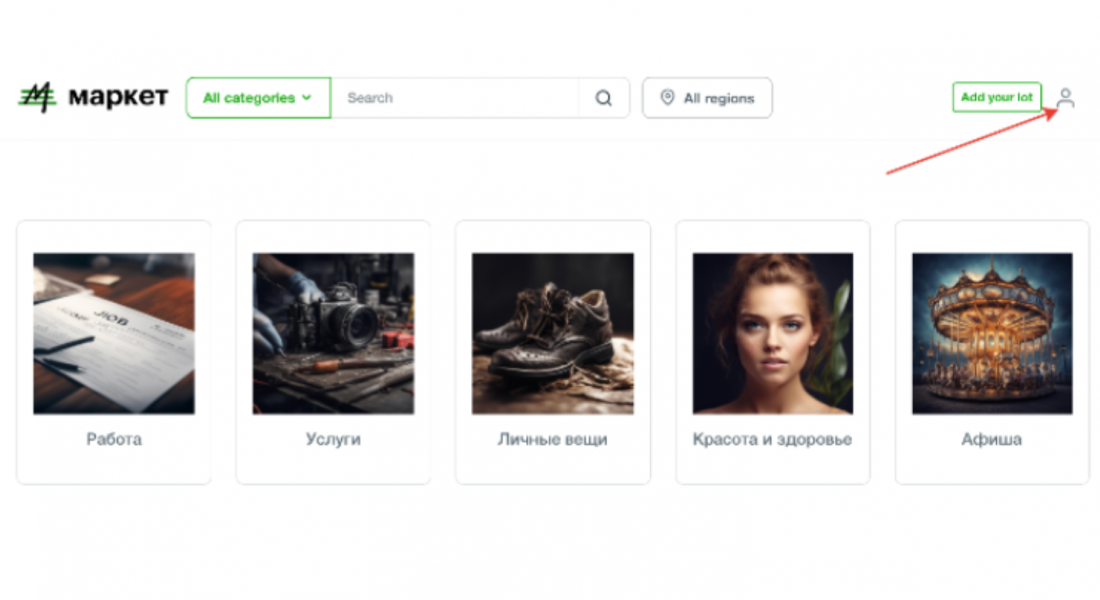Open the Работа category card
This screenshot has width=1100, height=600.
point(114,352)
